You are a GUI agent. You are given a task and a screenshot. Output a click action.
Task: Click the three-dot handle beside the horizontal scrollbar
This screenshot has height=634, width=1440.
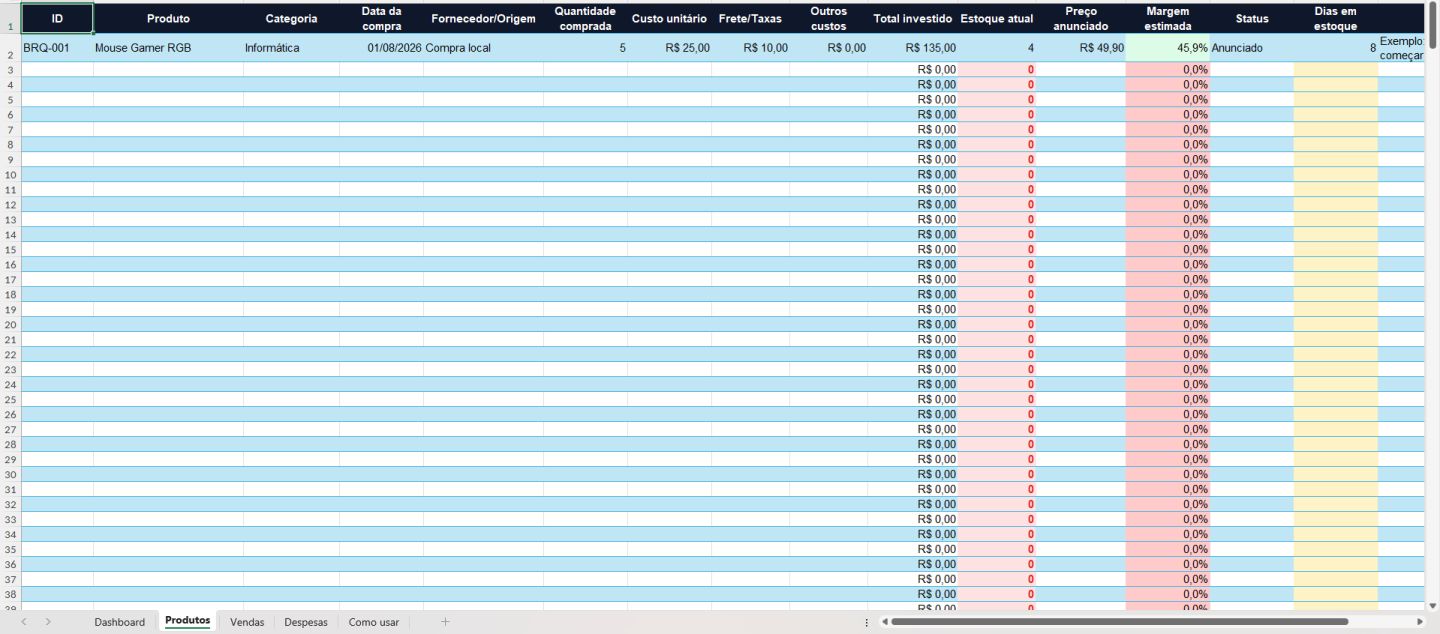coord(866,622)
